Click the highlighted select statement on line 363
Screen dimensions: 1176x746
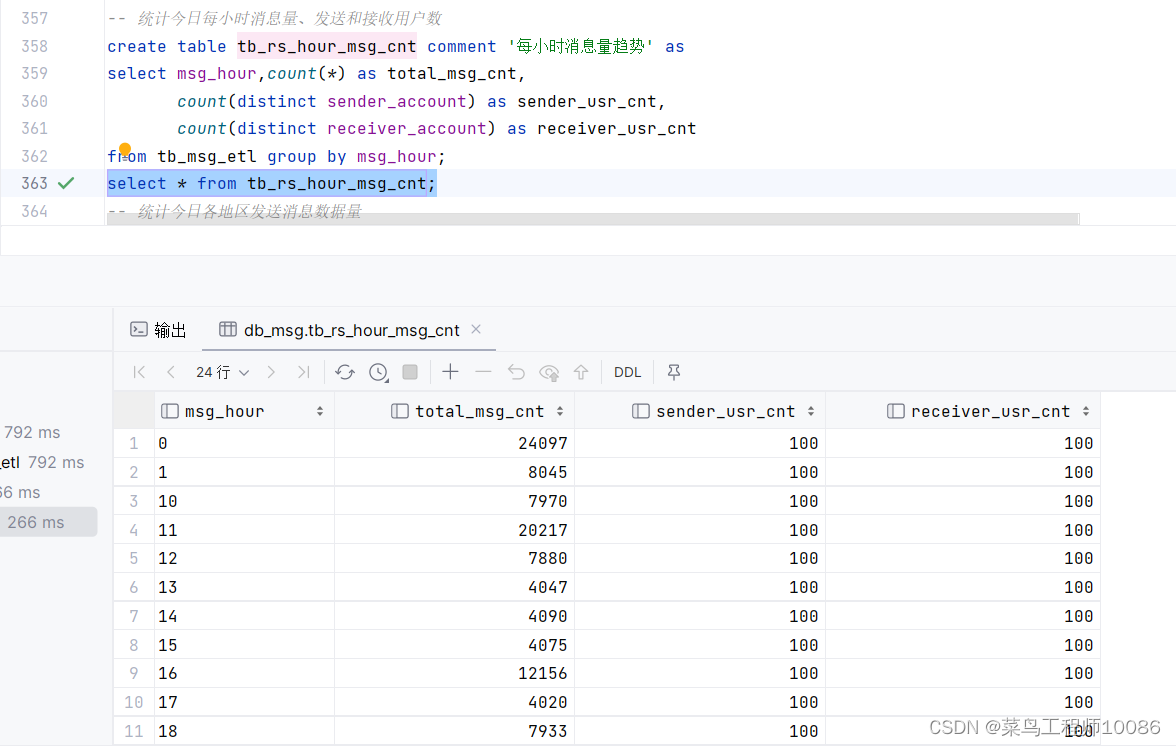click(x=272, y=184)
